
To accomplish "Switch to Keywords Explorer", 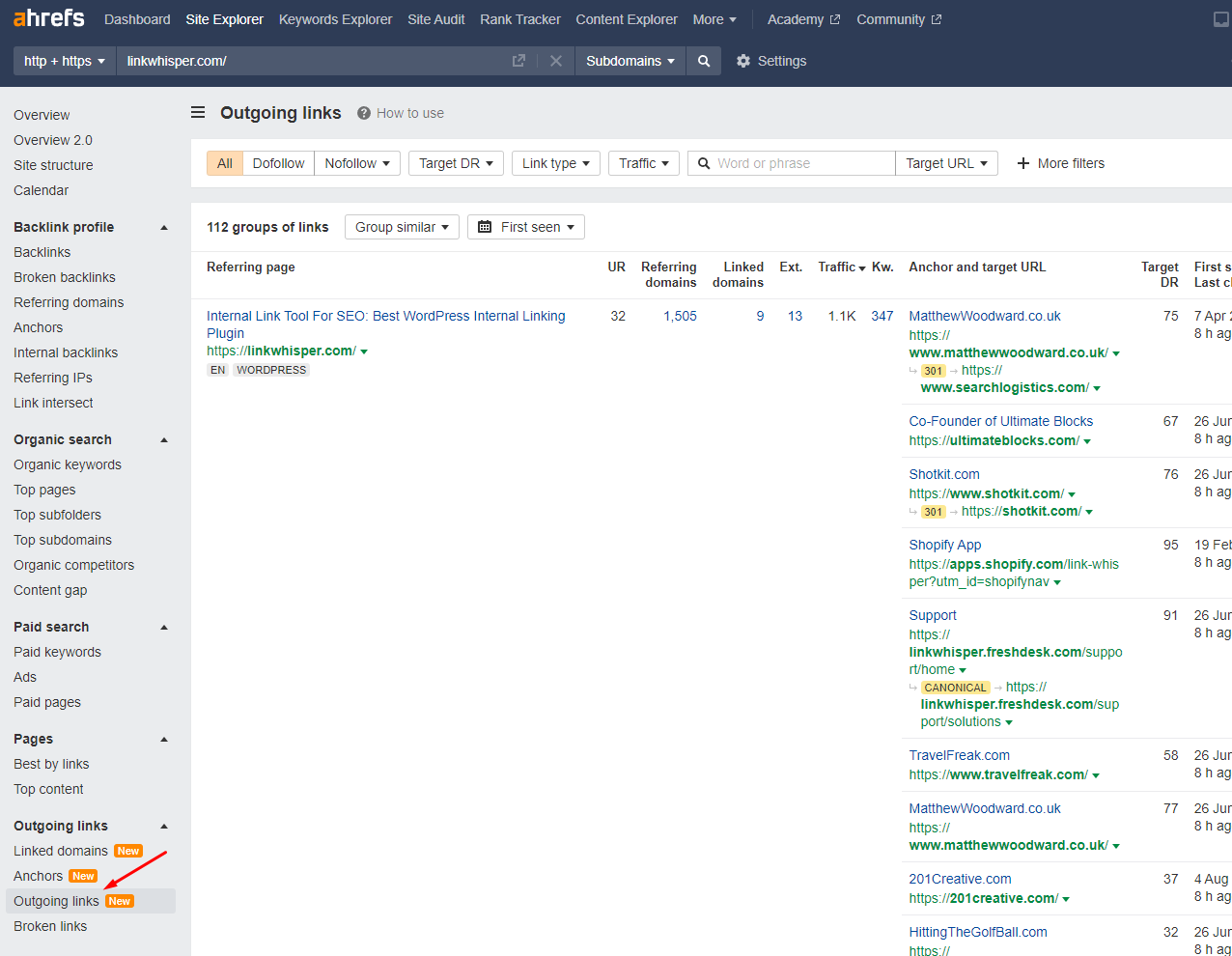I will point(335,18).
